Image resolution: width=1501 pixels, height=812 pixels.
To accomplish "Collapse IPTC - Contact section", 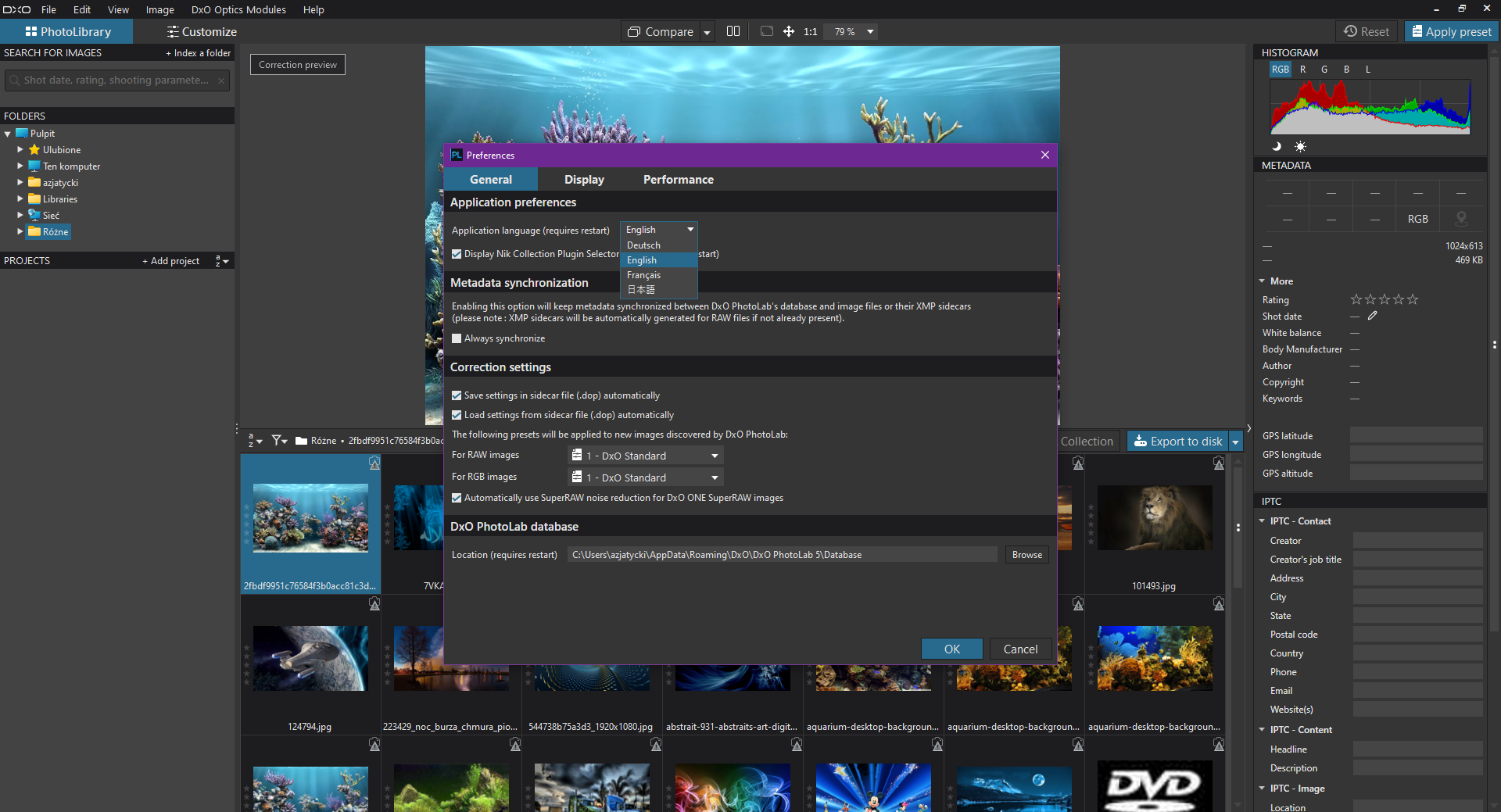I will 1263,521.
